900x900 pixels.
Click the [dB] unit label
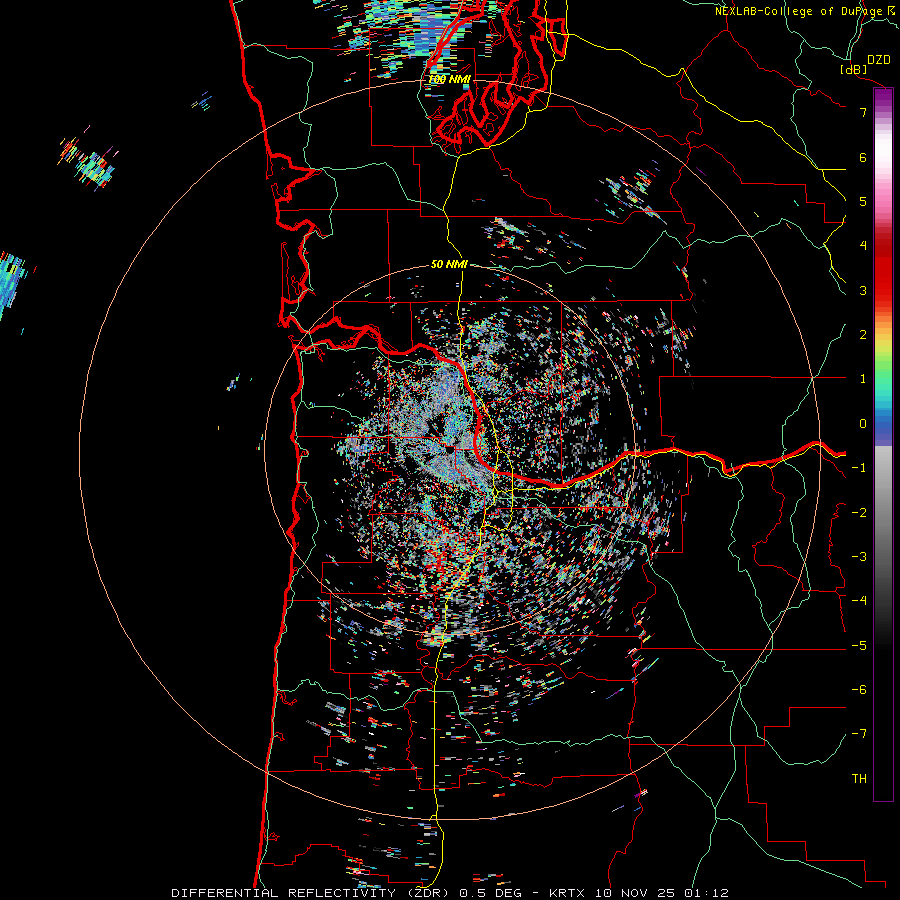click(854, 69)
